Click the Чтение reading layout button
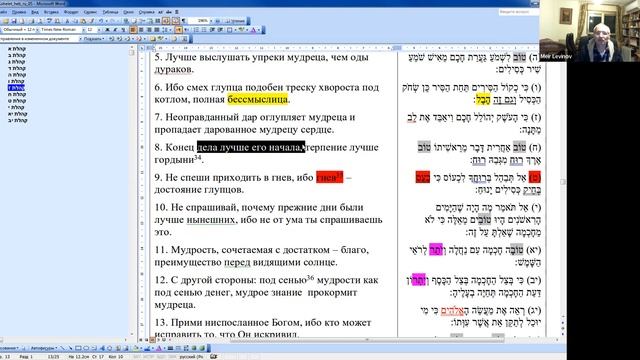The image size is (640, 360). tap(236, 21)
